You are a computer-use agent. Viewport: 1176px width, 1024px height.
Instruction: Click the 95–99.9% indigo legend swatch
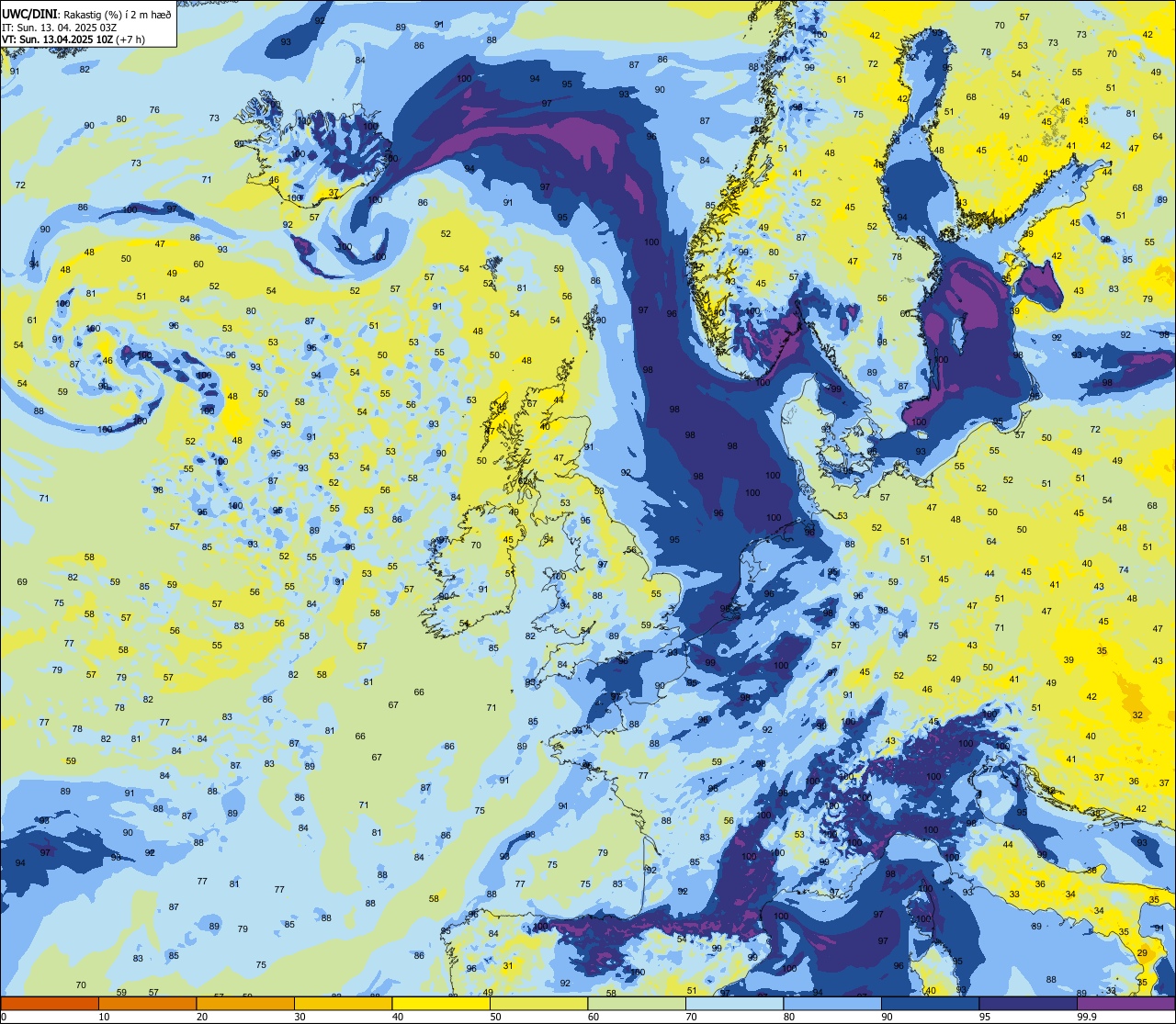tap(1028, 1004)
